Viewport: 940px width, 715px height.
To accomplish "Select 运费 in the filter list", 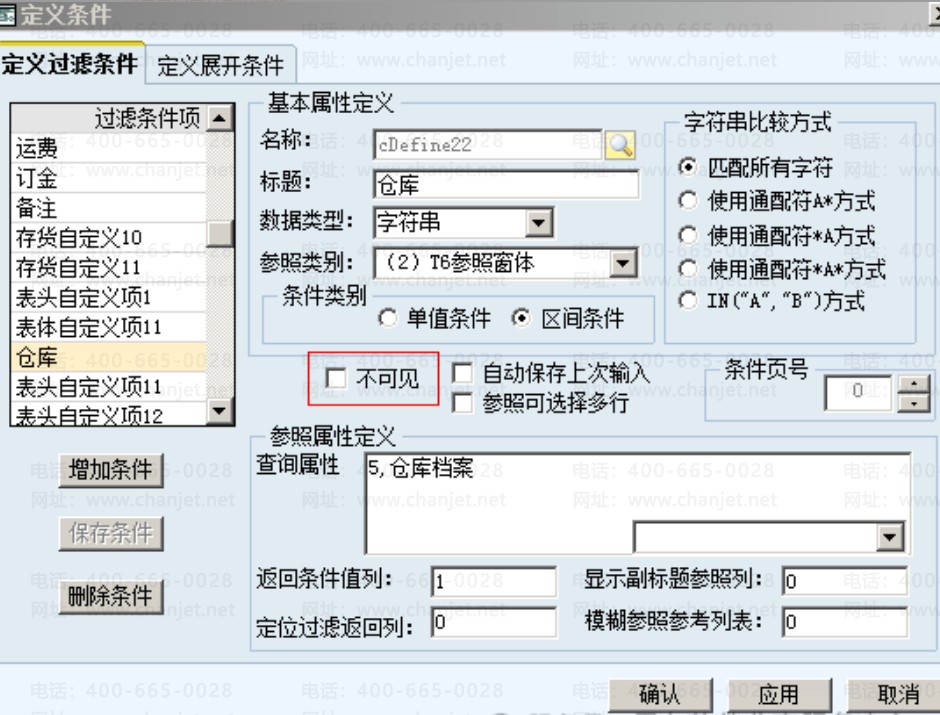I will (109, 147).
